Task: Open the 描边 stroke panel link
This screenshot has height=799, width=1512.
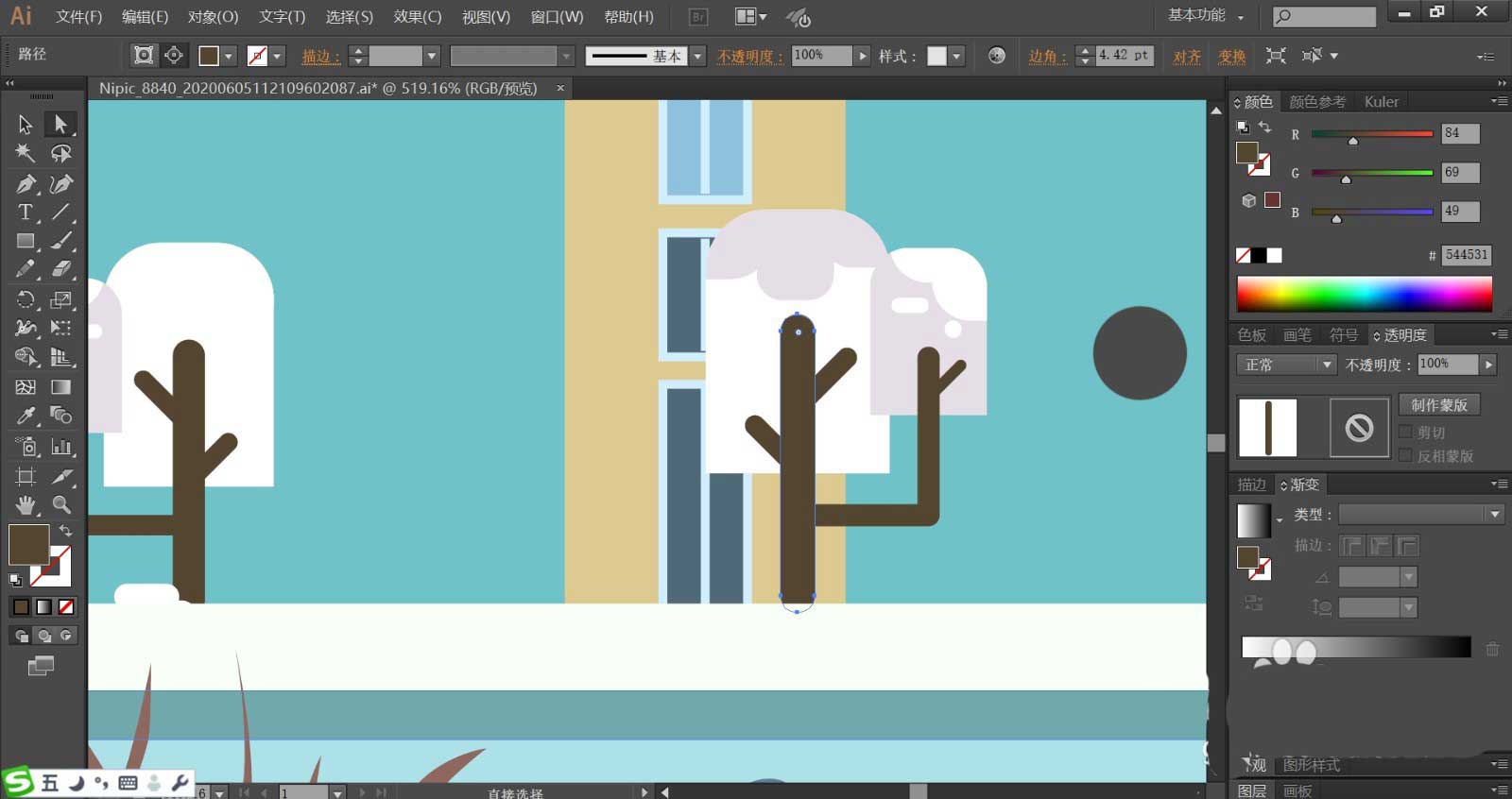Action: [320, 57]
